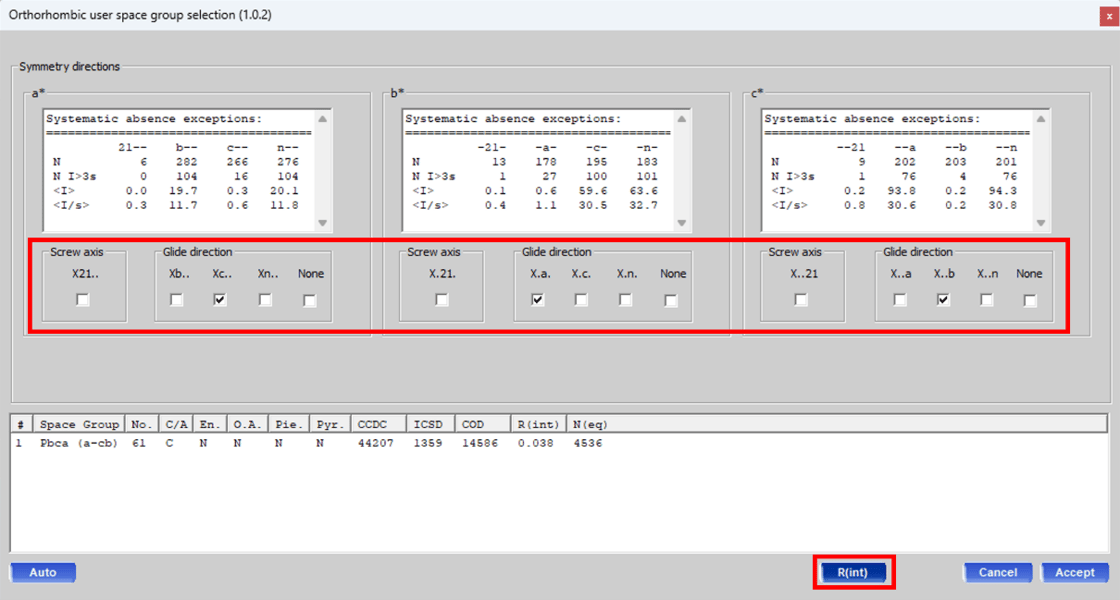The height and width of the screenshot is (600, 1120).
Task: Tick the Xn.. glide direction checkbox
Action: pos(265,300)
